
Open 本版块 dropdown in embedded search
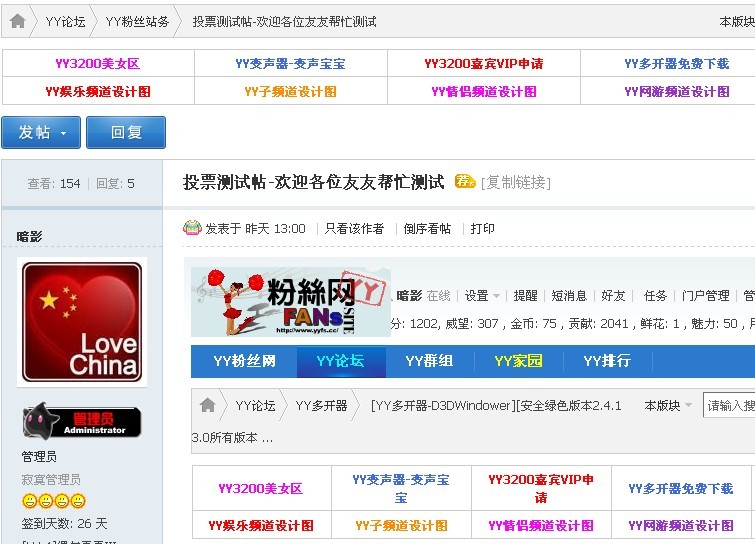point(667,405)
